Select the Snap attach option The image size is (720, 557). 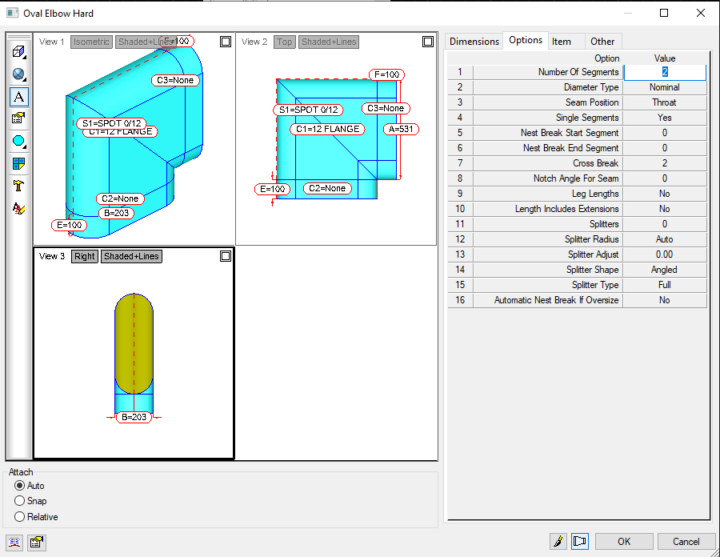20,501
